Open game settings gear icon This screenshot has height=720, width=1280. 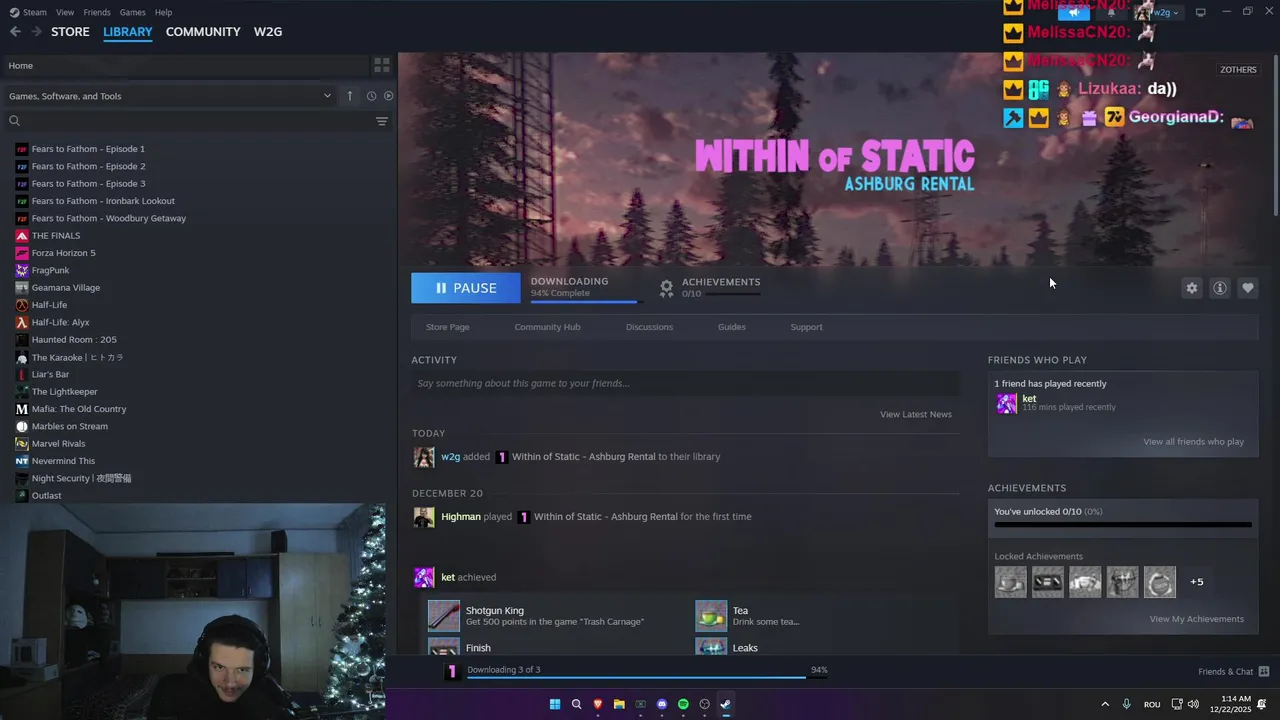[1192, 288]
